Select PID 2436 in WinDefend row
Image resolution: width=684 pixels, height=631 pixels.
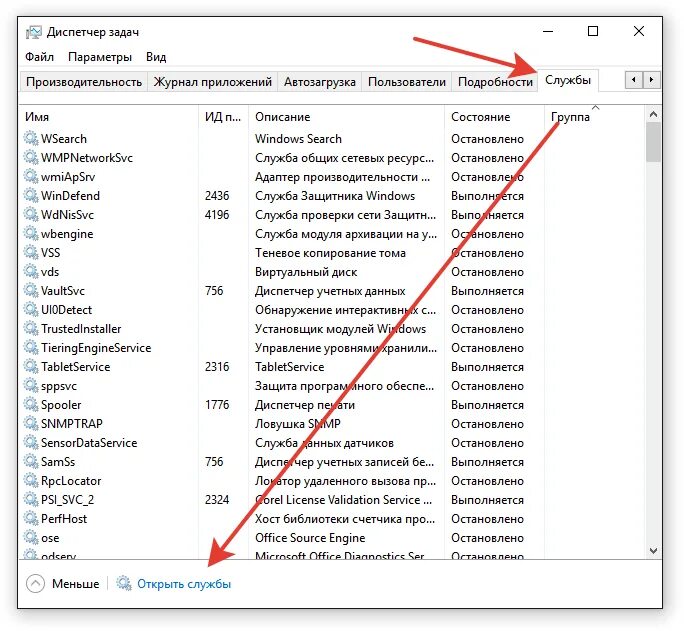217,195
